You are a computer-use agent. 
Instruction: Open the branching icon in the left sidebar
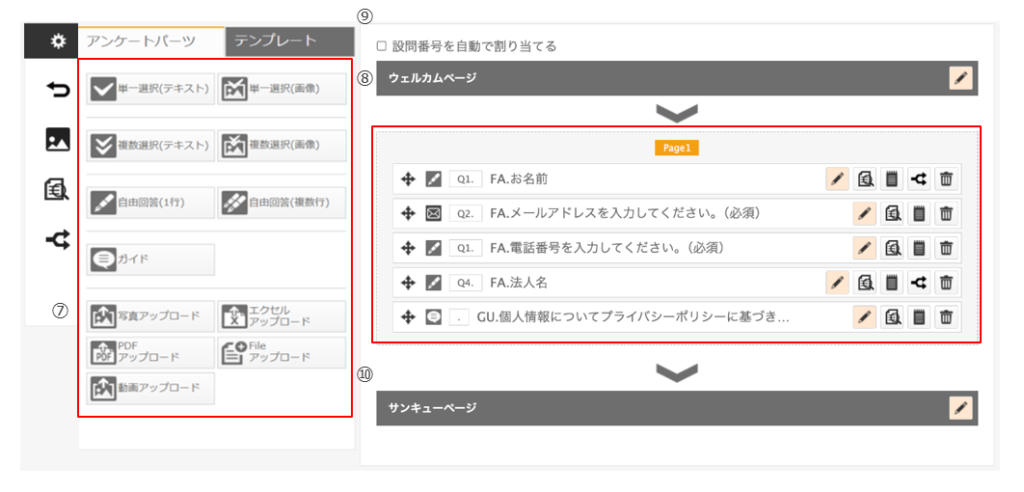click(x=58, y=240)
